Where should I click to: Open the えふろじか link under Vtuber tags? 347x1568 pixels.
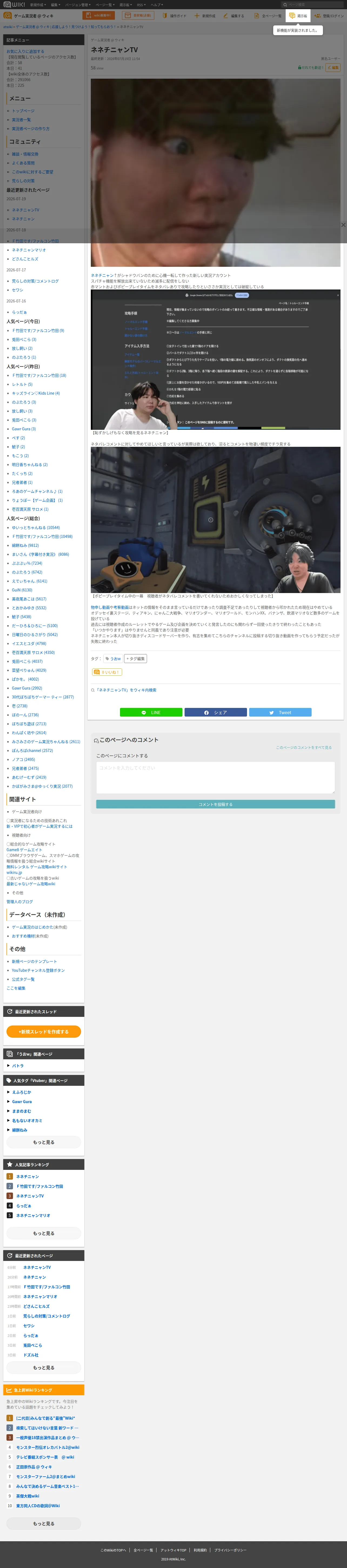(22, 1093)
